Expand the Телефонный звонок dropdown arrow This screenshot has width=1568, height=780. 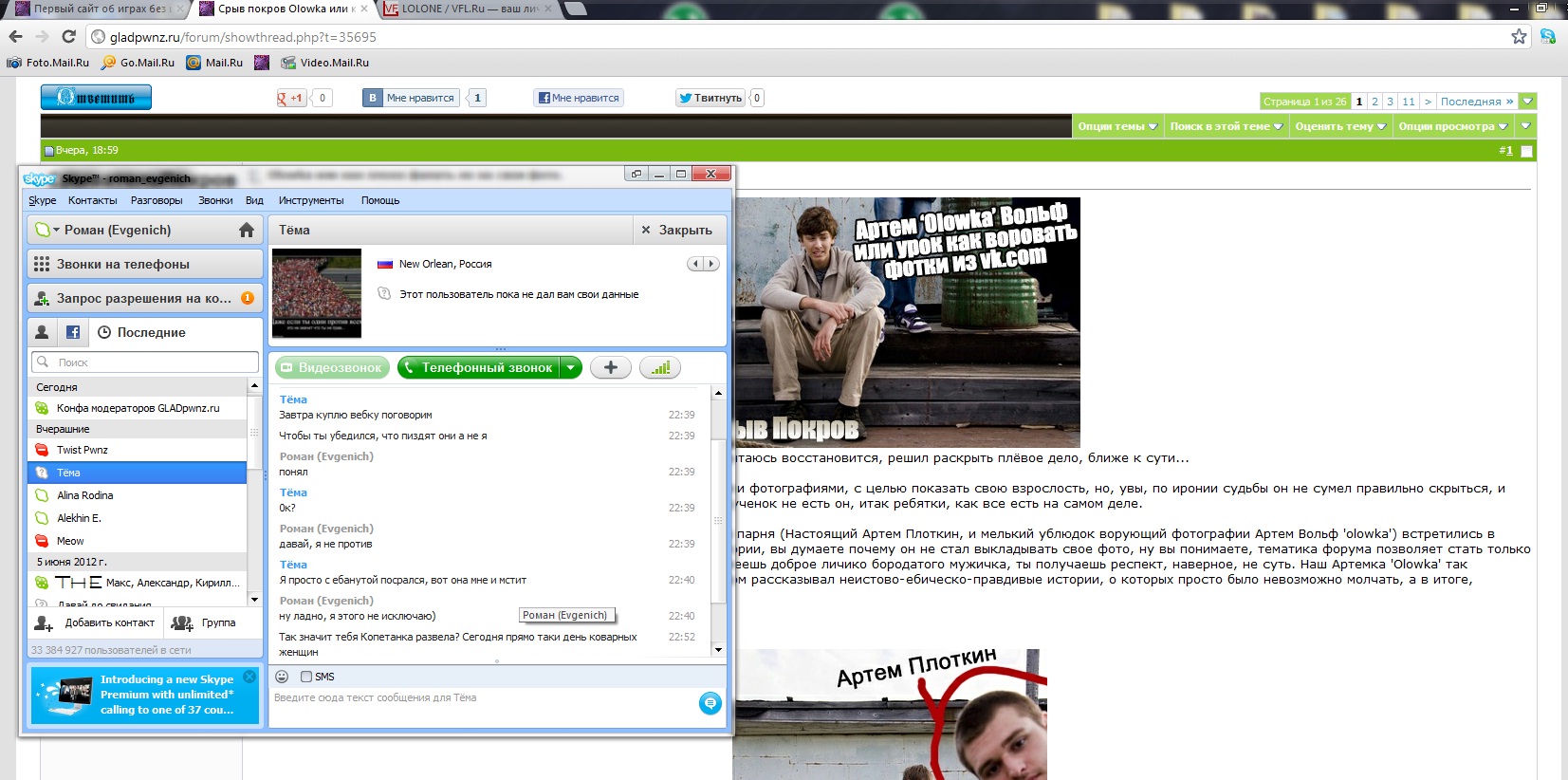(x=570, y=368)
